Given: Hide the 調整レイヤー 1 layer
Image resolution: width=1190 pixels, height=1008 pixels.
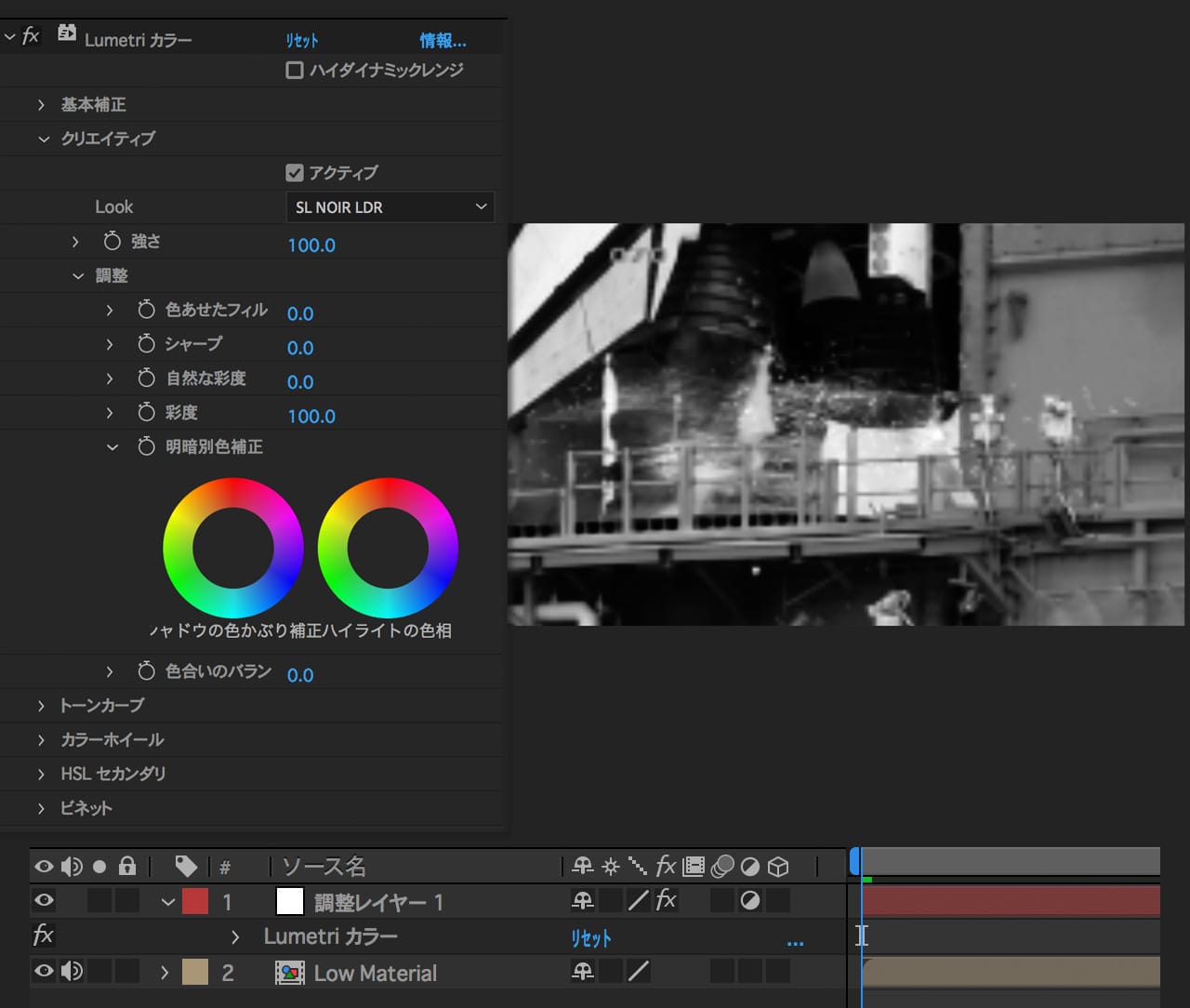Looking at the screenshot, I should point(44,900).
